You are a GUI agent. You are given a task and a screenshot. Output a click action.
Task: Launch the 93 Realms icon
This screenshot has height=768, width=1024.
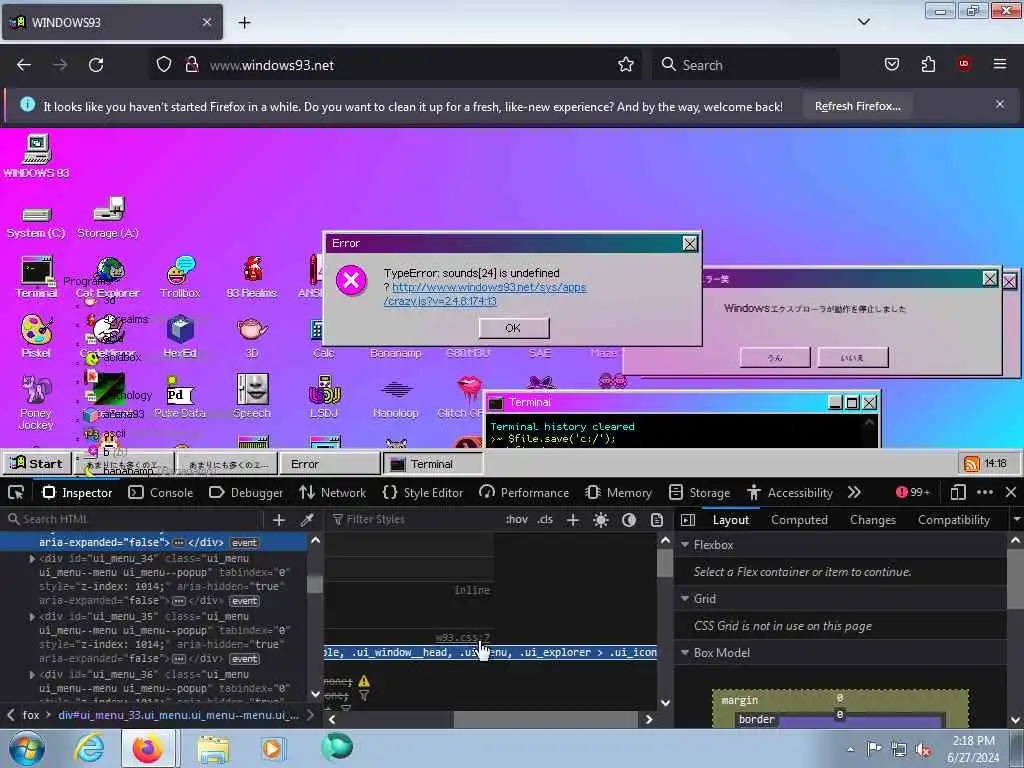coord(252,278)
